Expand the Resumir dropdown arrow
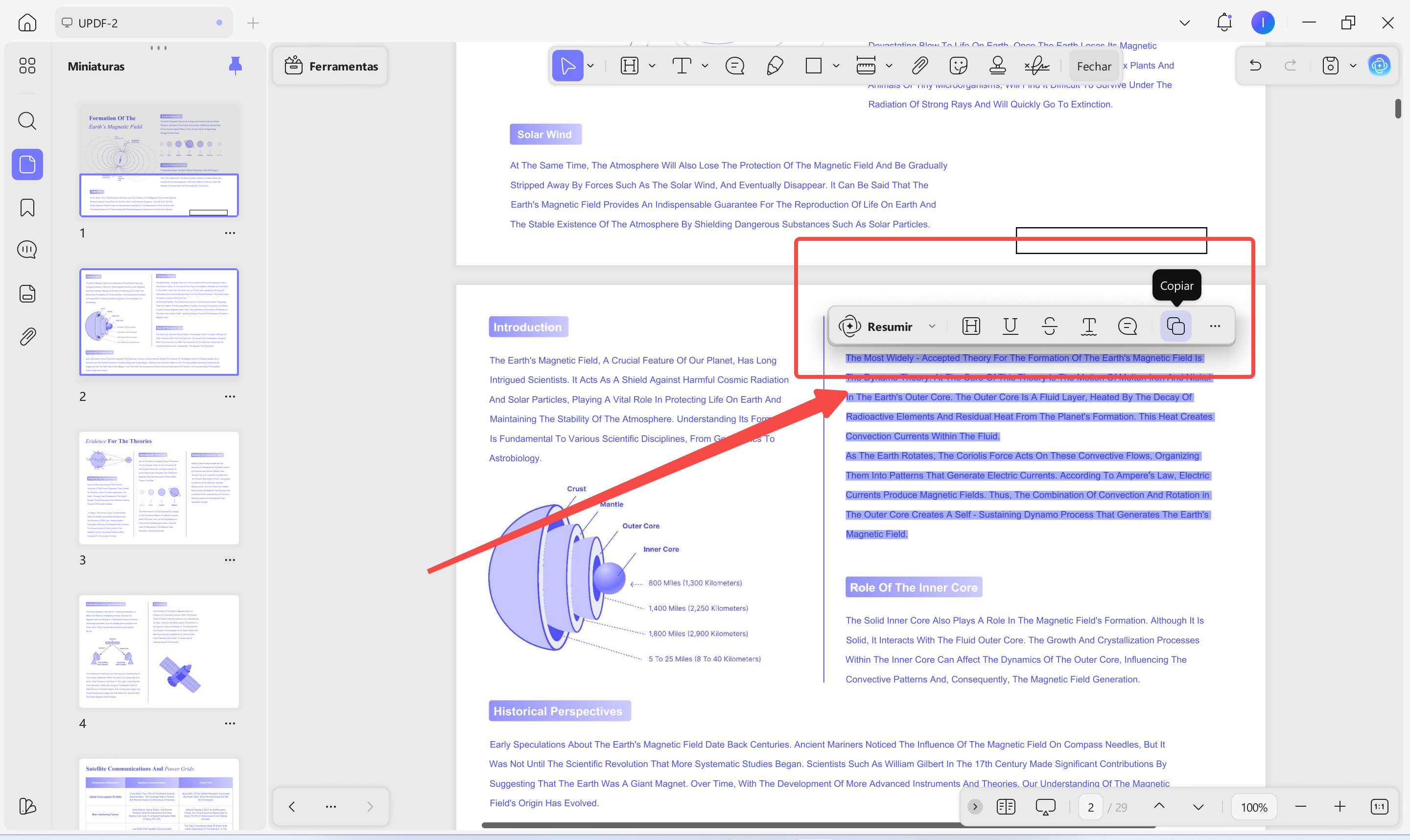Viewport: 1410px width, 840px height. pyautogui.click(x=932, y=326)
